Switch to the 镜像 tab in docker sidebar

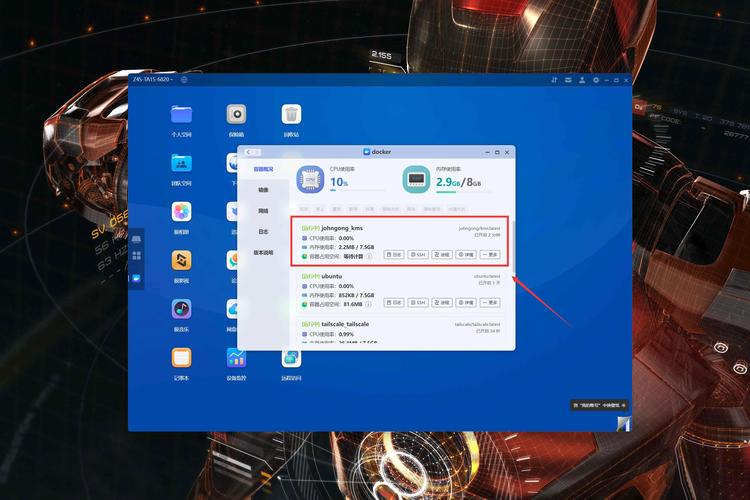263,189
